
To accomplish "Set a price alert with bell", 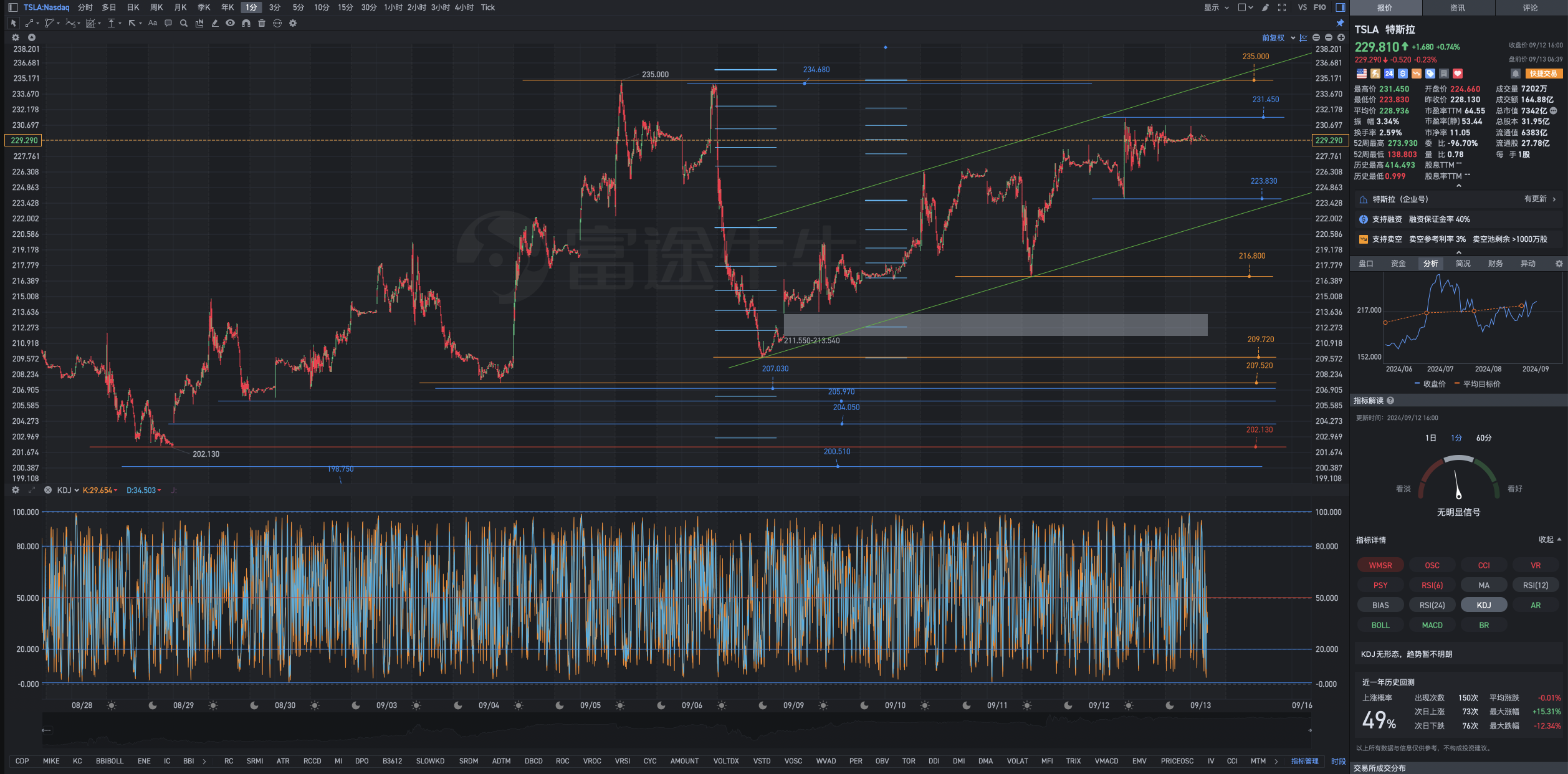I will click(x=1516, y=74).
